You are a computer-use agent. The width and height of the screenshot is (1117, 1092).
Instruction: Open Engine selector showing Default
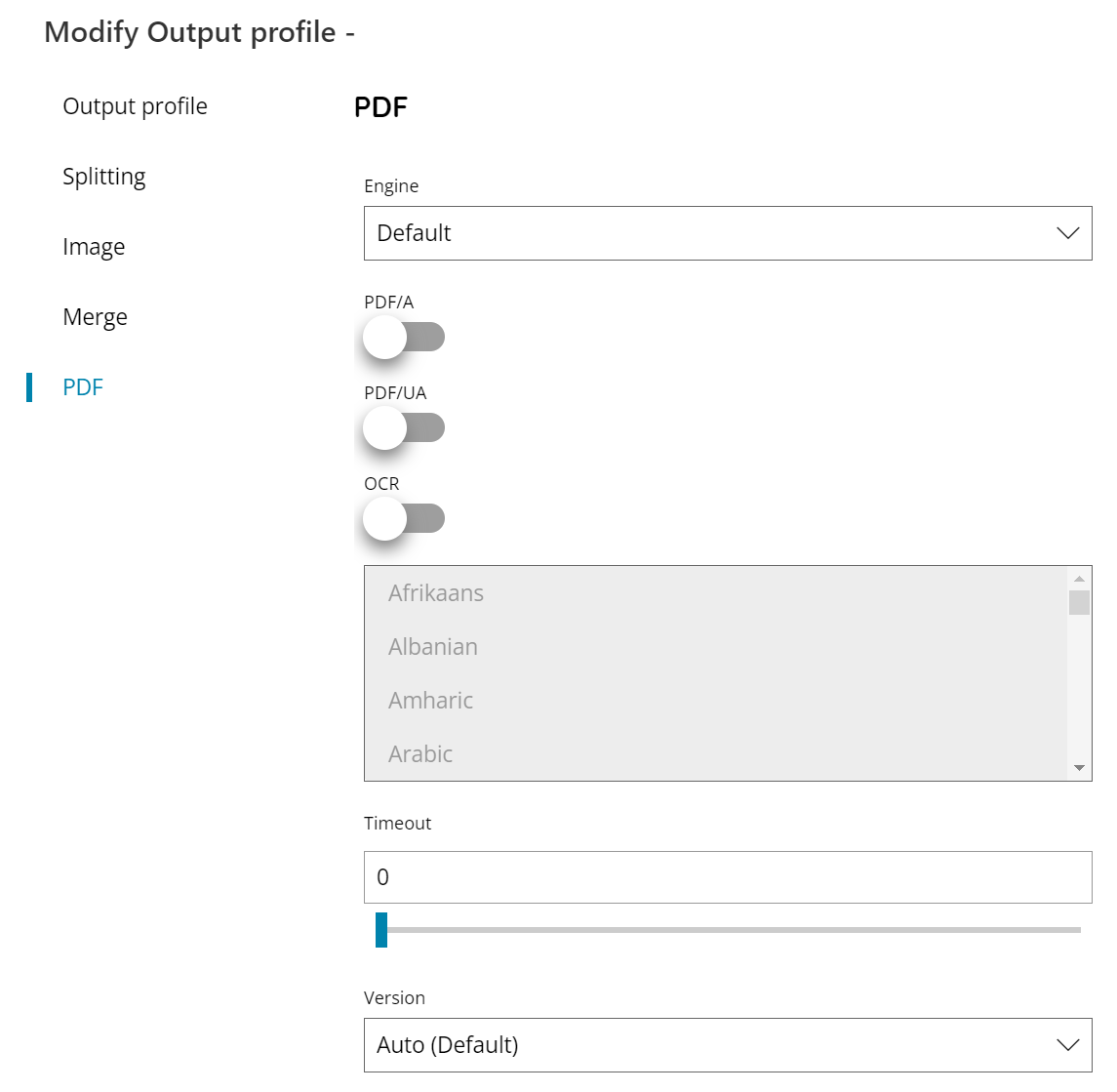tap(727, 233)
